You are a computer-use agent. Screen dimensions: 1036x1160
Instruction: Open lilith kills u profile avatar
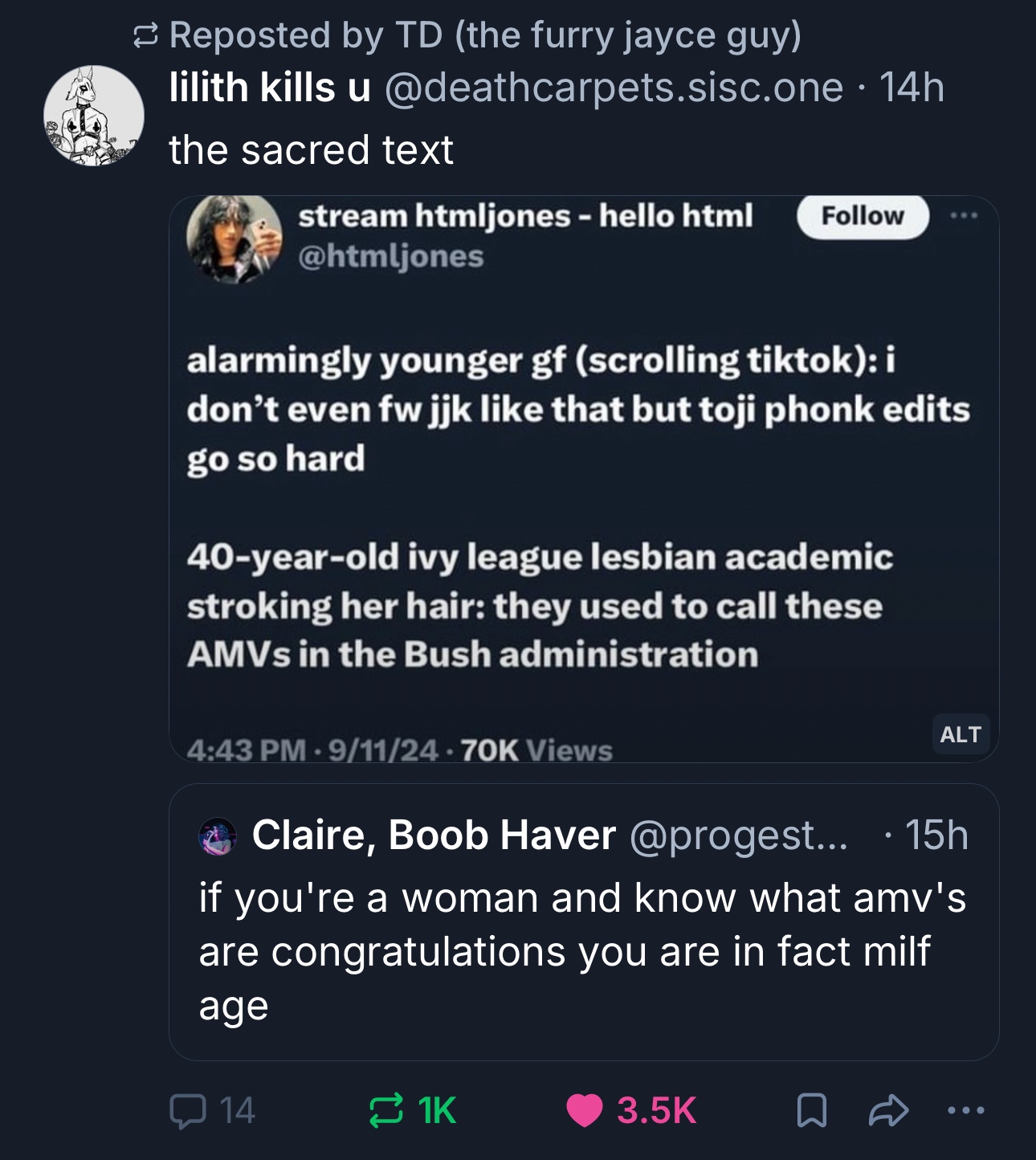tap(94, 116)
